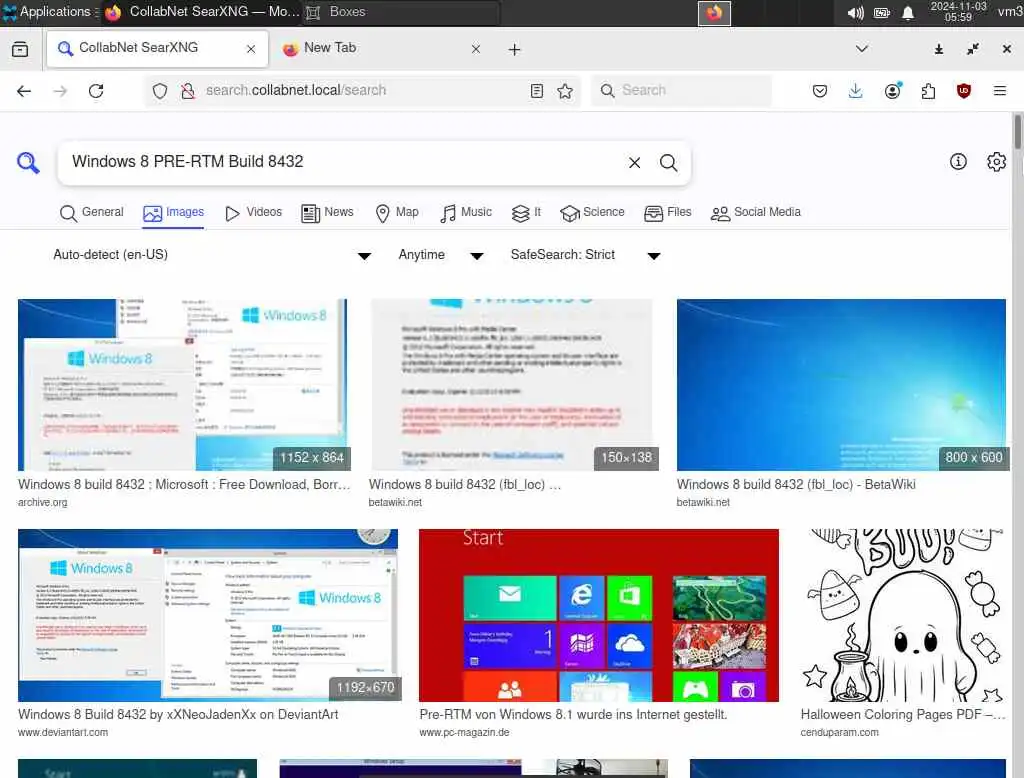This screenshot has height=778, width=1024.
Task: Click the www.pc-magazin.de source text
Action: pos(464,732)
